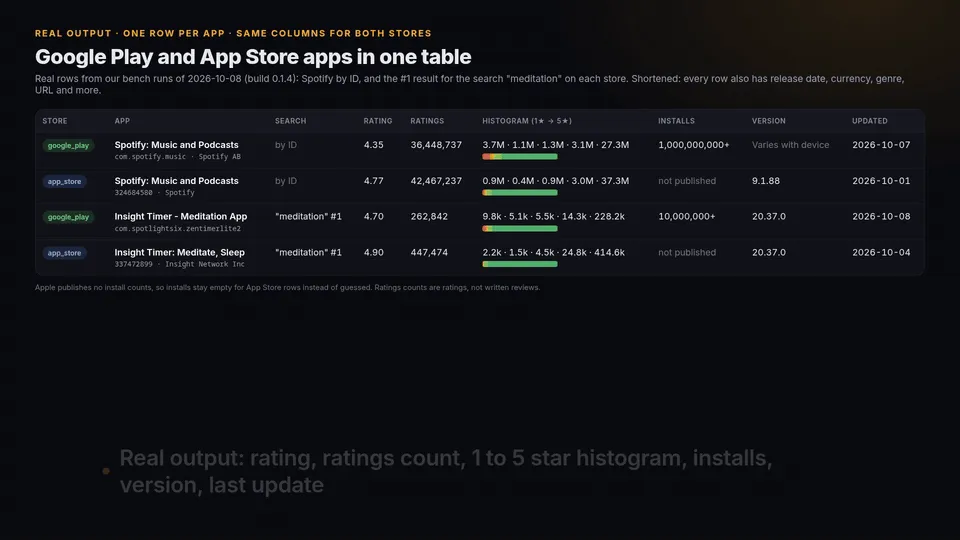Click the RATING column header
The height and width of the screenshot is (540, 960).
click(x=378, y=121)
